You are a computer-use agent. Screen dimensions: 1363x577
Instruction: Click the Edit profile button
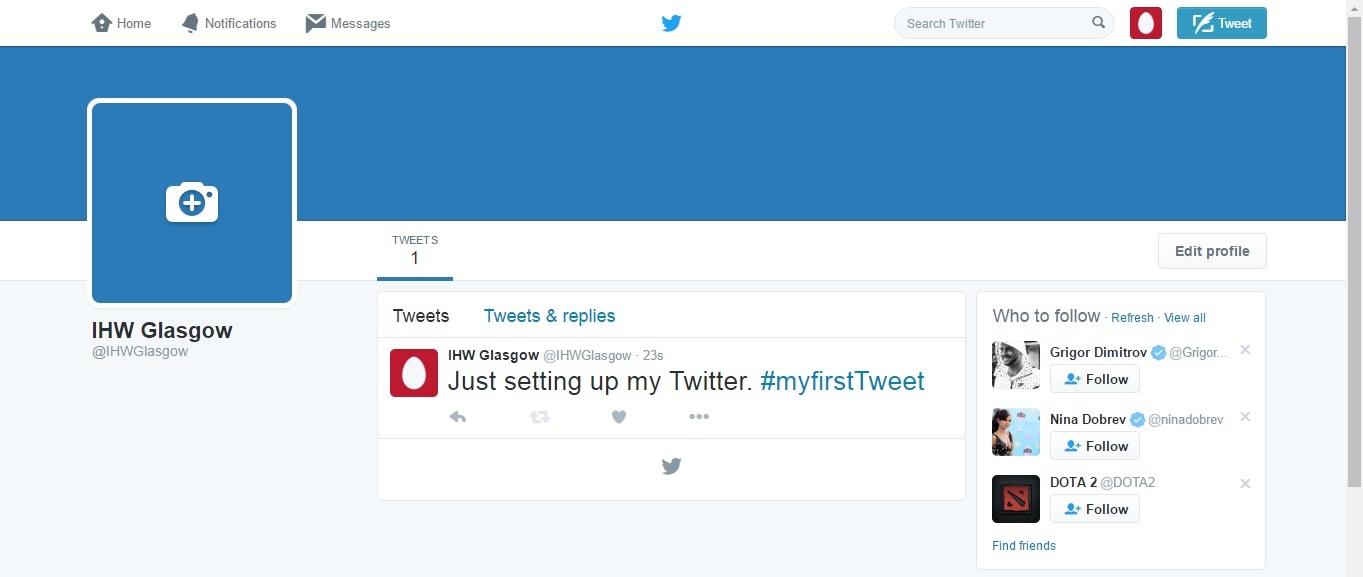pyautogui.click(x=1212, y=251)
